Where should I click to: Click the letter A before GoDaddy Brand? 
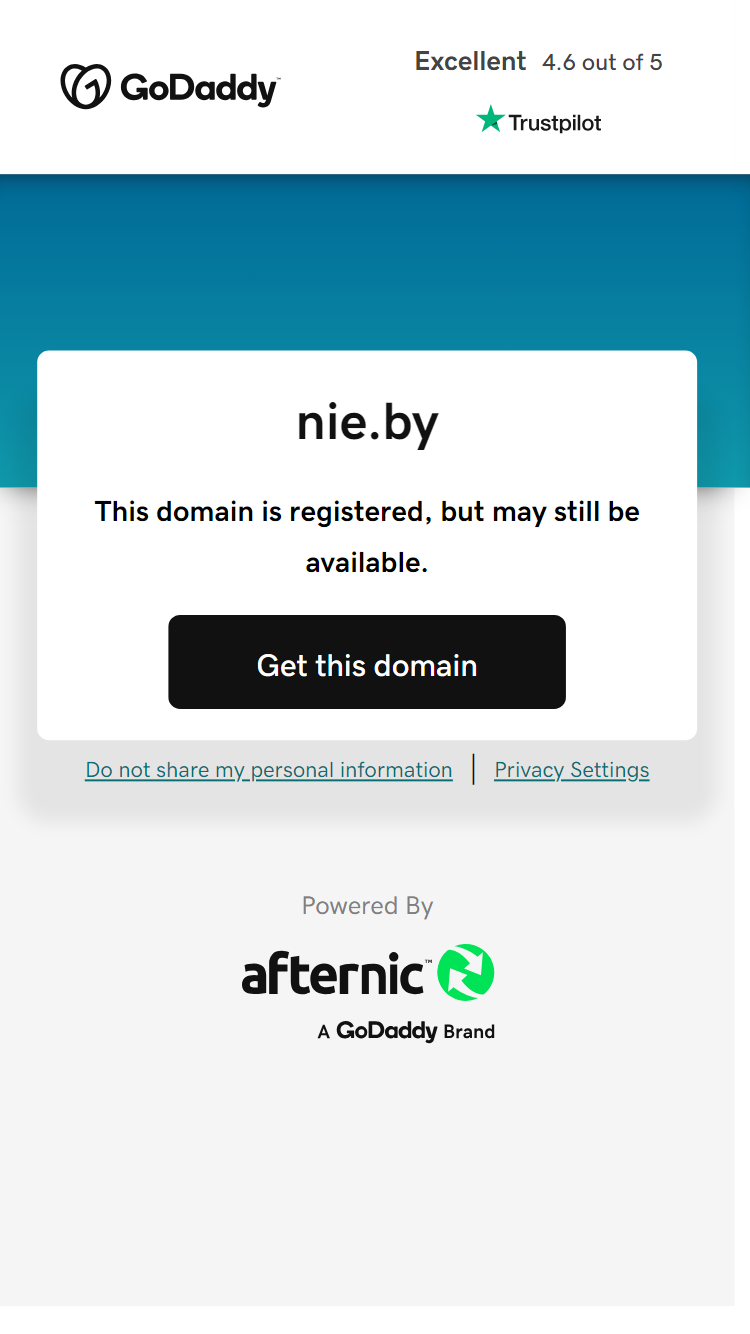click(x=324, y=1032)
